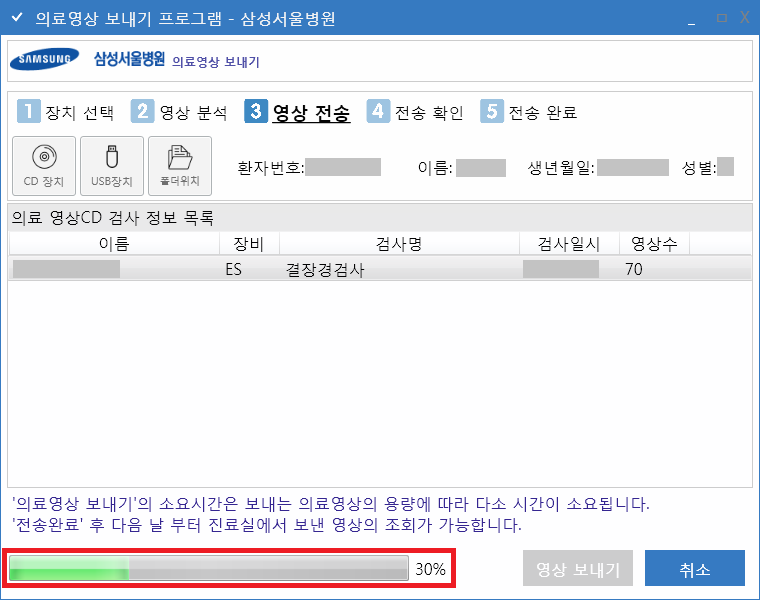The image size is (760, 600).
Task: Go to step 1 장치 선택
Action: click(65, 111)
